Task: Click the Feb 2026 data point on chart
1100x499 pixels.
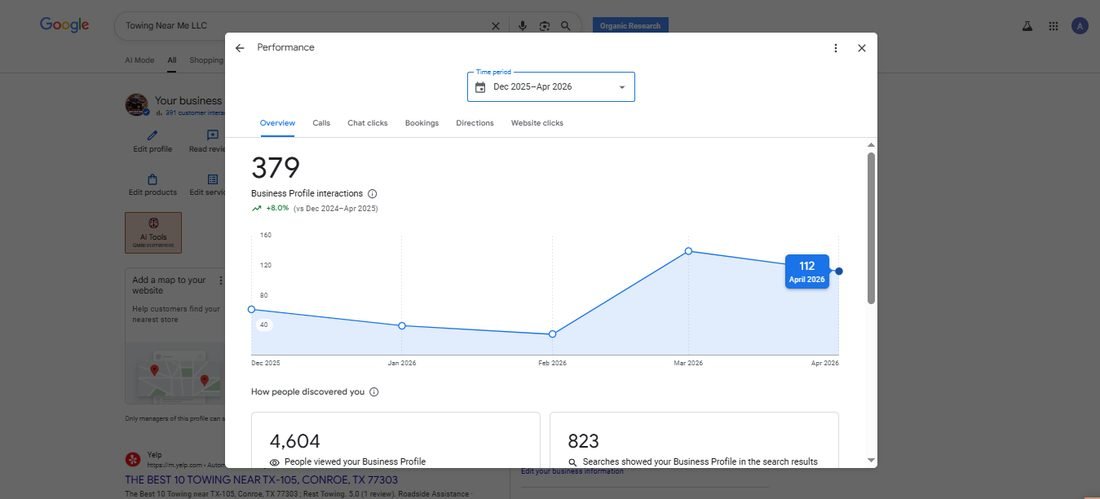Action: (552, 334)
